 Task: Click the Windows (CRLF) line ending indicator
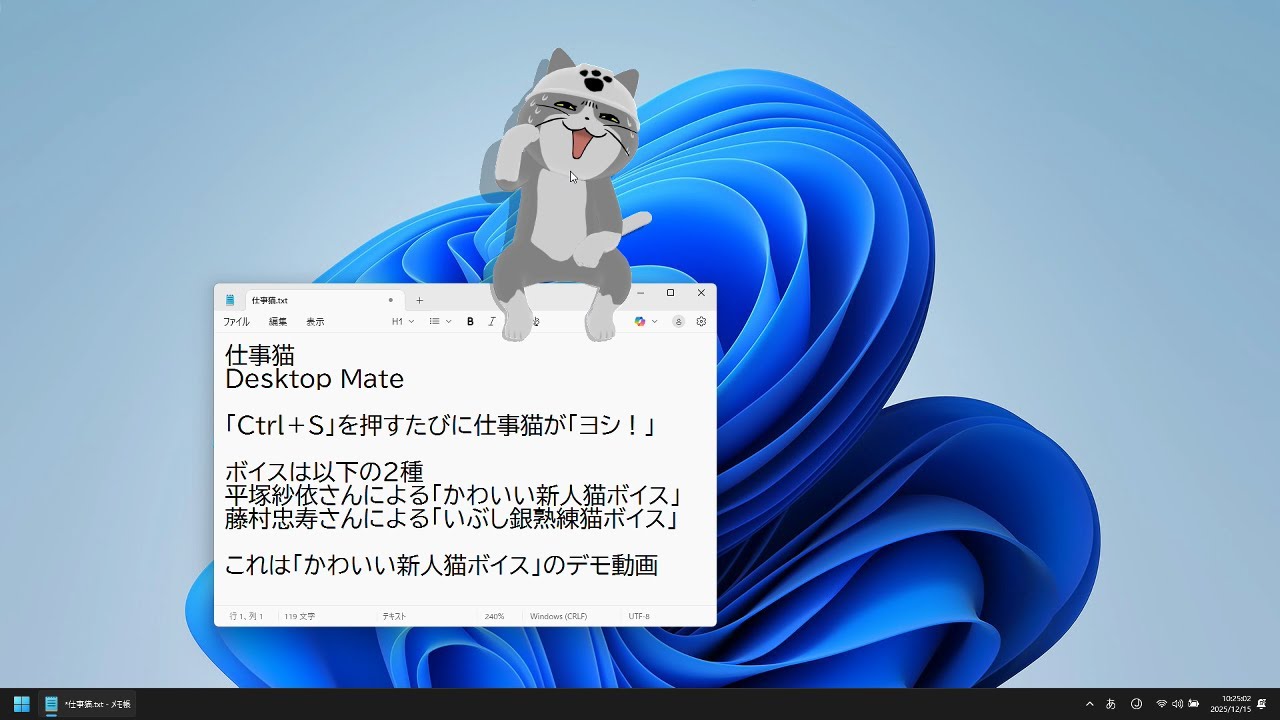[x=558, y=616]
